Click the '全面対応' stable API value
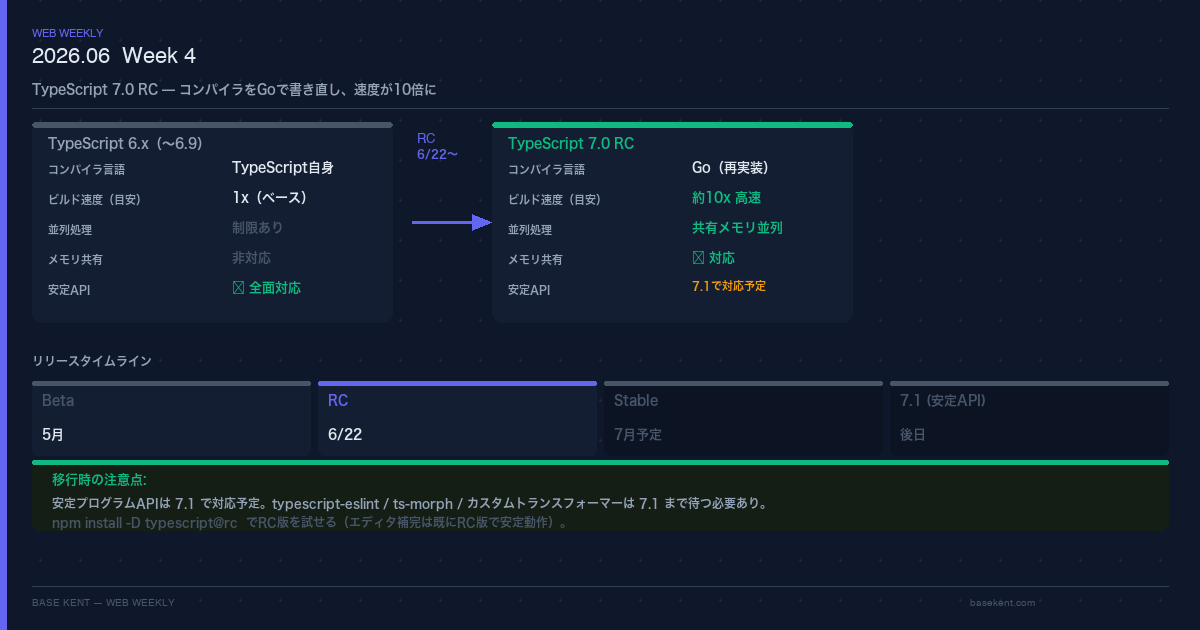Viewport: 1200px width, 630px height. click(267, 288)
